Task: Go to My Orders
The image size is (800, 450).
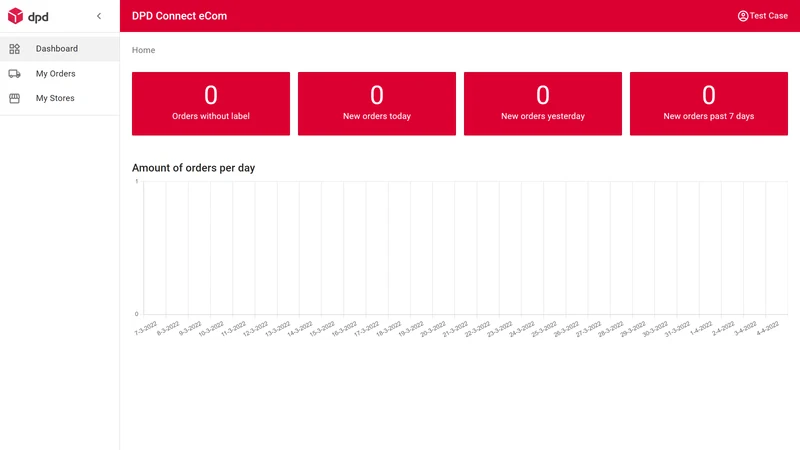Action: point(60,74)
